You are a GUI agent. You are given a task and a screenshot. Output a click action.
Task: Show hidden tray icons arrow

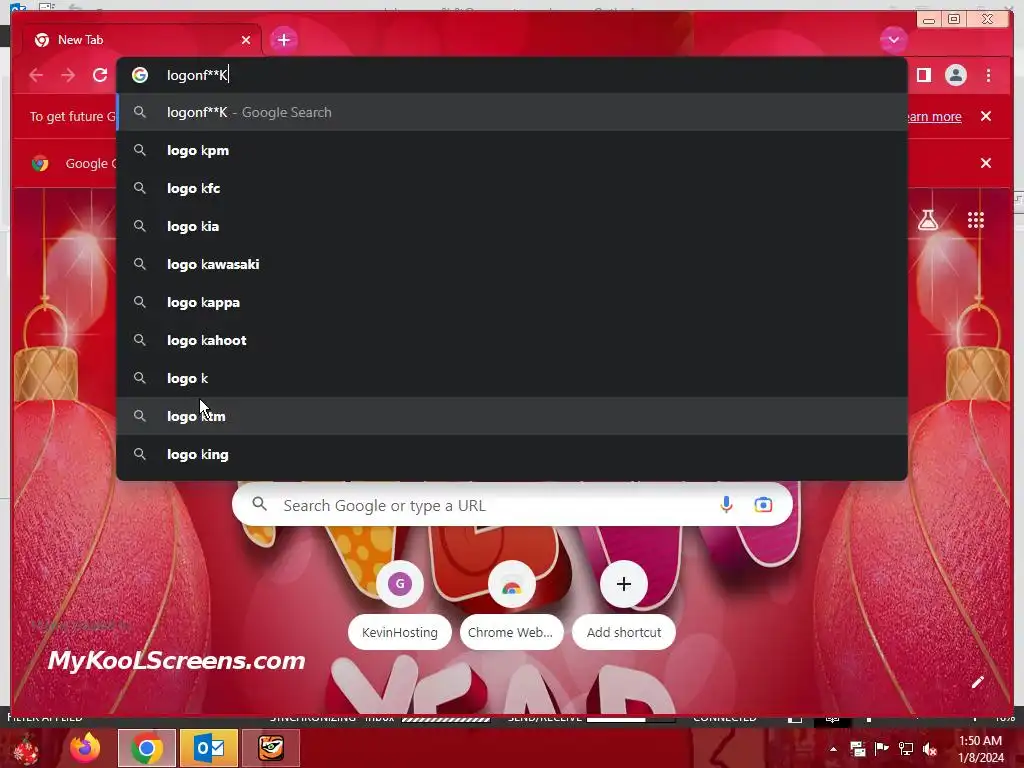click(833, 749)
